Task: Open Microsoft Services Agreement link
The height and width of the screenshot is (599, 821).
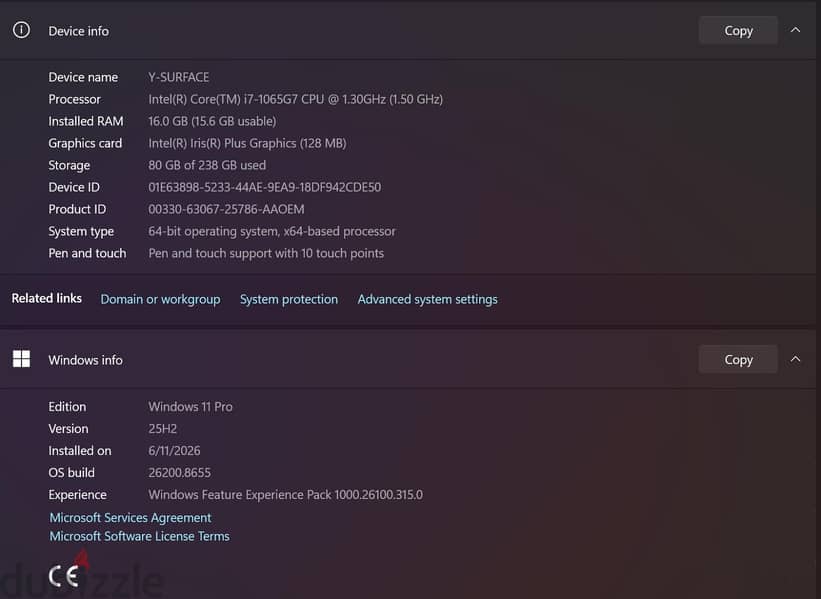Action: [130, 517]
